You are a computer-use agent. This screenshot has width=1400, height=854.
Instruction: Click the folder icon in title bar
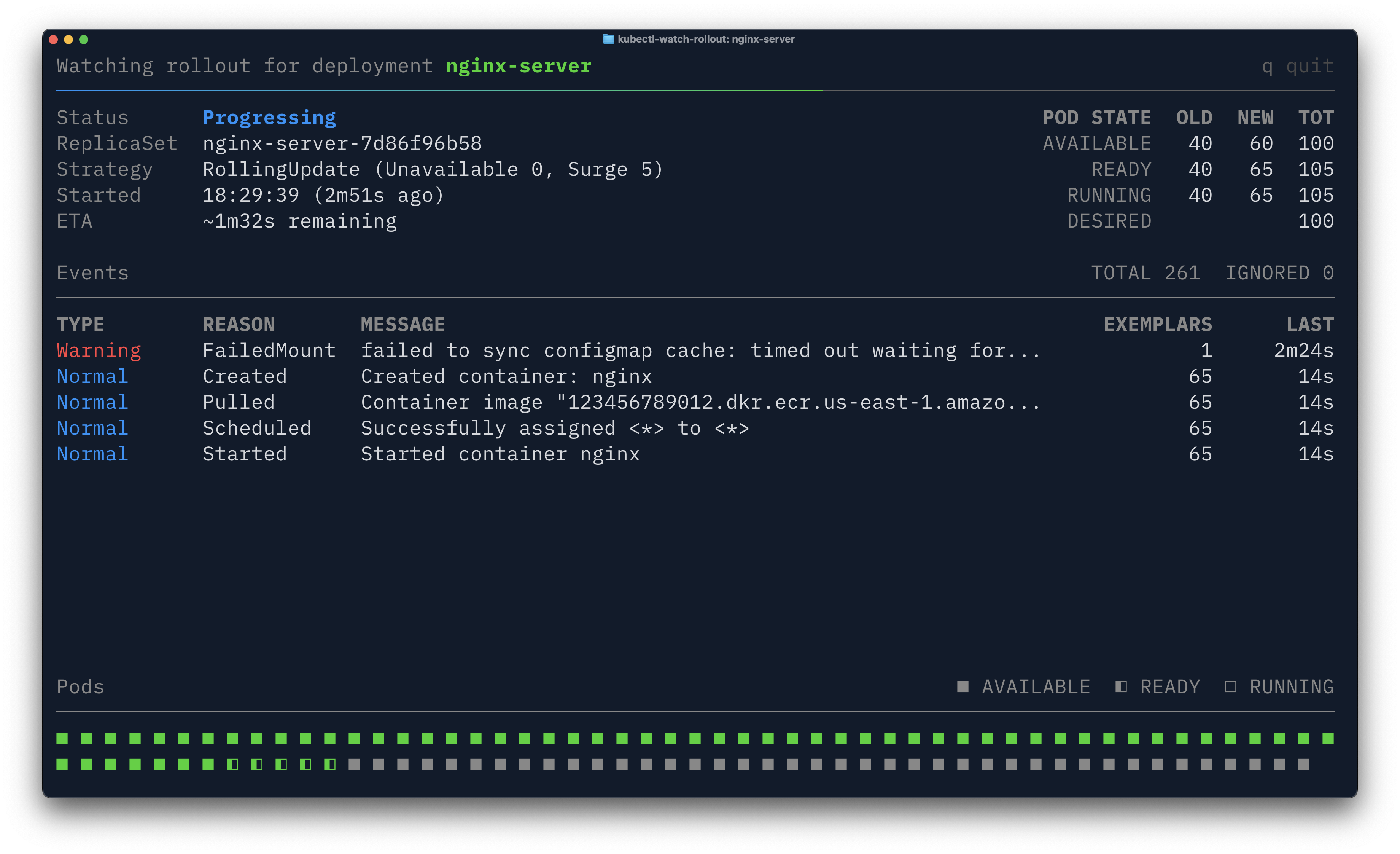tap(608, 39)
